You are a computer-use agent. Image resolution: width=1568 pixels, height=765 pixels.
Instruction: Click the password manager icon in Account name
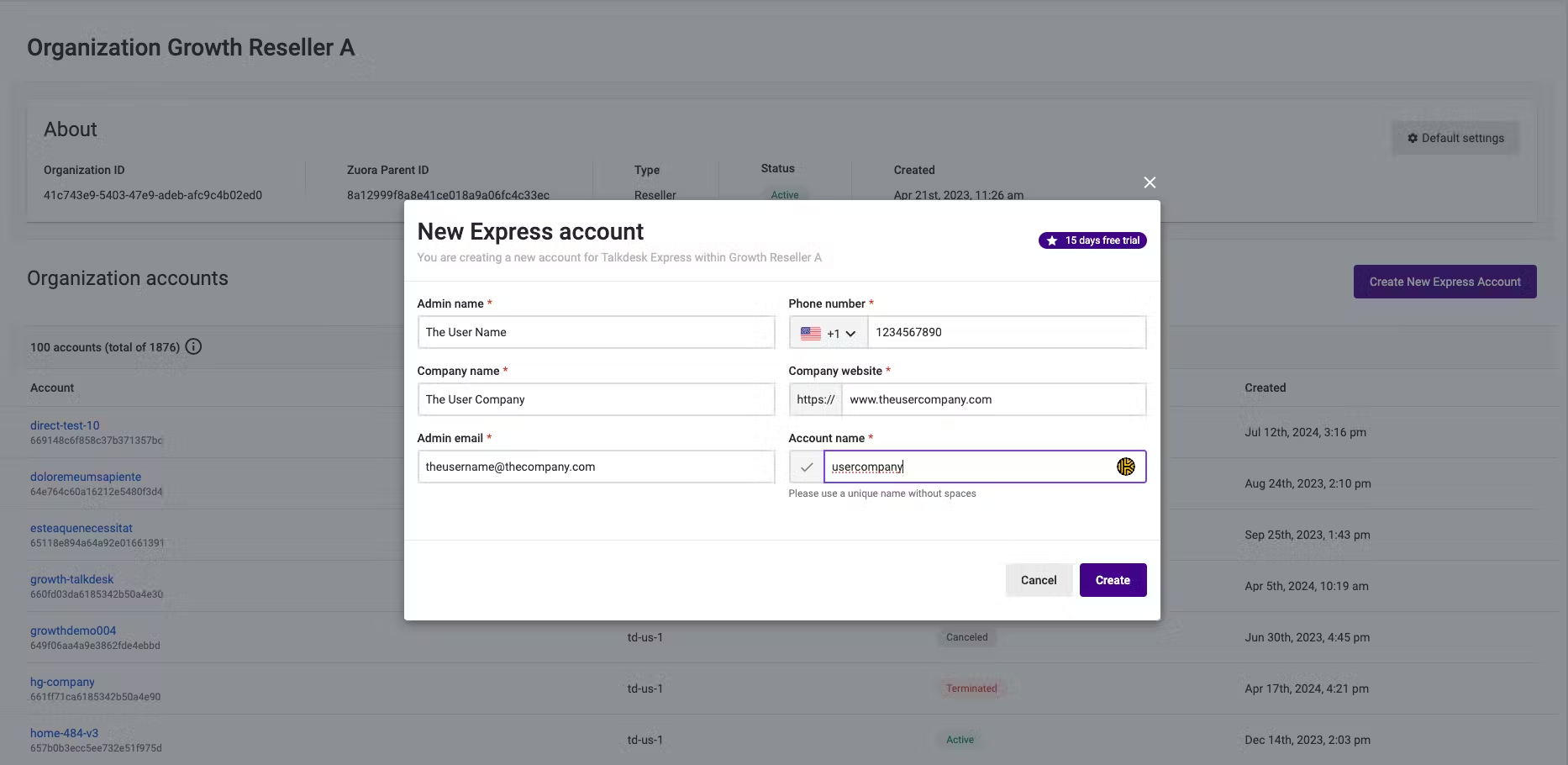coord(1126,467)
